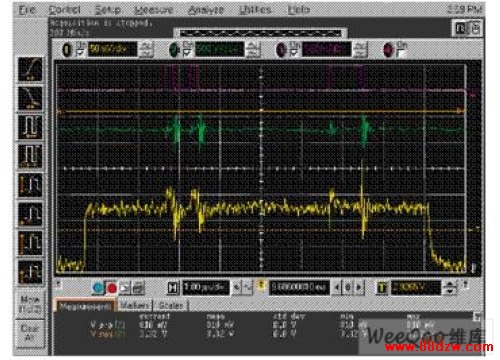Click the zero delay button
The width and height of the screenshot is (500, 360).
pos(348,287)
